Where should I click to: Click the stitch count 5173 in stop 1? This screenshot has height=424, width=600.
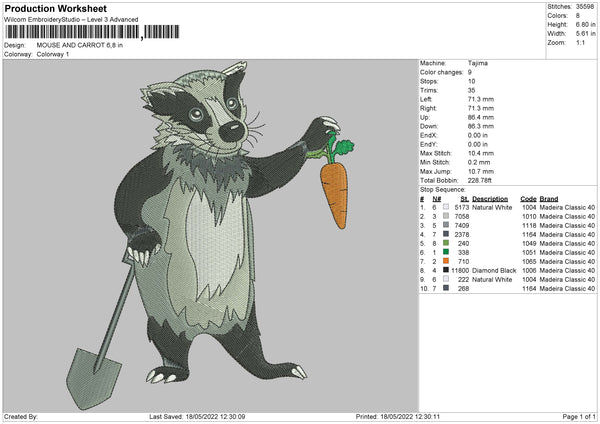[461, 207]
